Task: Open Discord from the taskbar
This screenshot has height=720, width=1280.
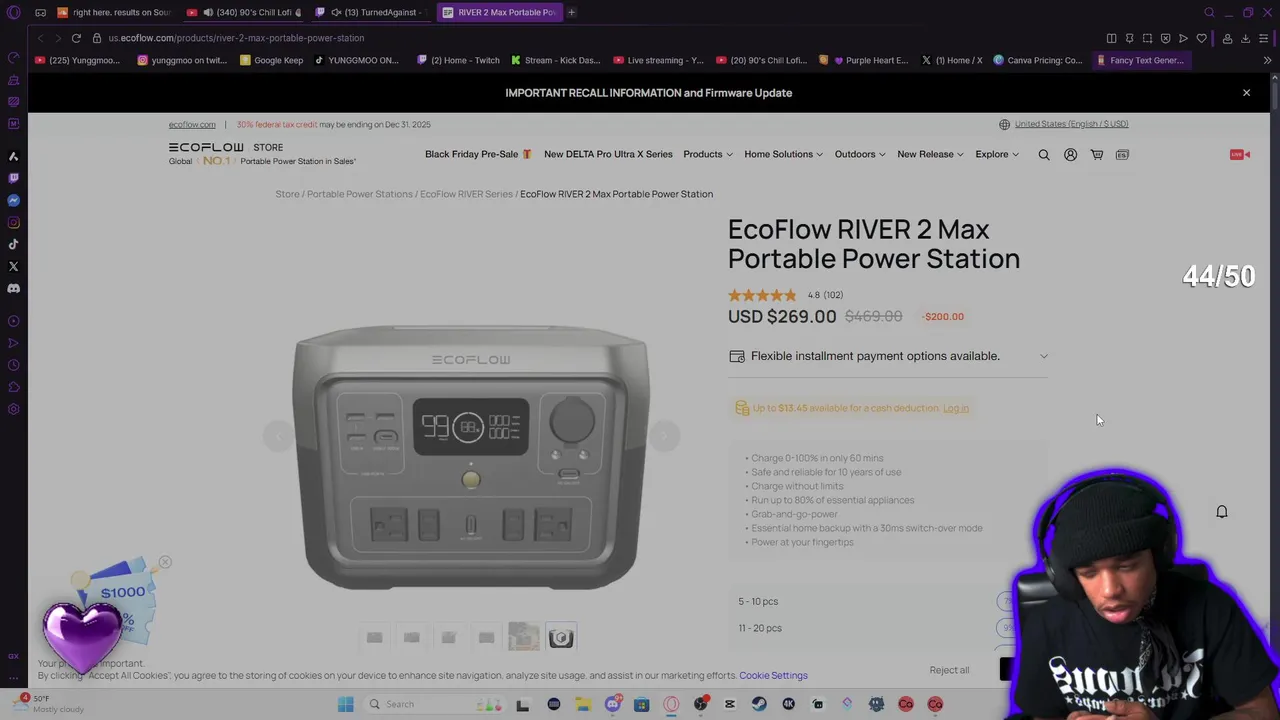Action: (612, 704)
